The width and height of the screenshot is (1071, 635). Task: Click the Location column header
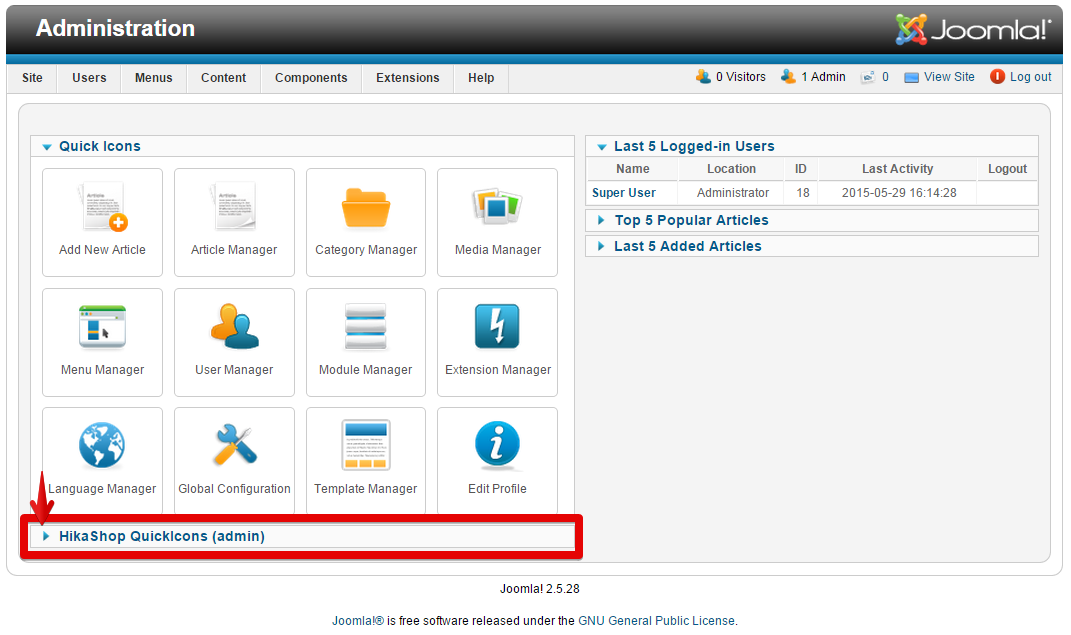click(x=732, y=169)
